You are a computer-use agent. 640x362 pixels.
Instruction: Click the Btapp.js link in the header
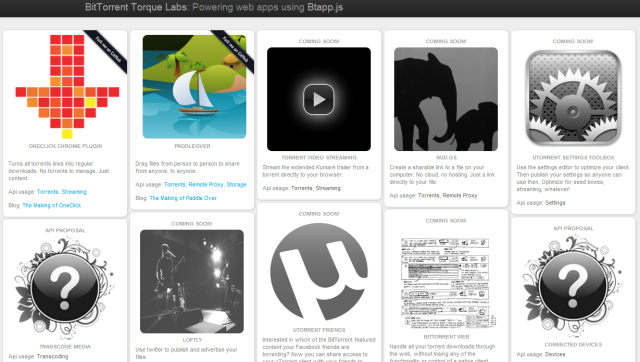point(325,7)
